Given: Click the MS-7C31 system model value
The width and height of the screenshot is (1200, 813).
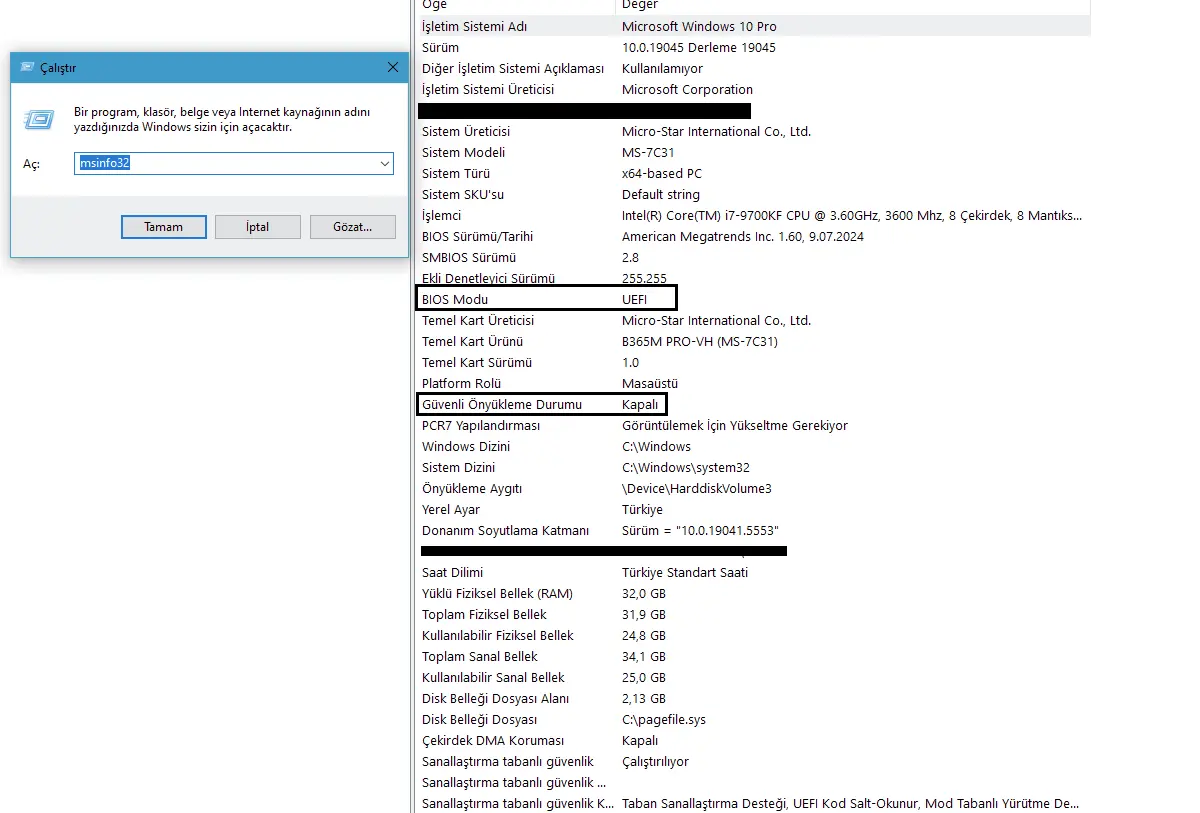Looking at the screenshot, I should coord(647,152).
